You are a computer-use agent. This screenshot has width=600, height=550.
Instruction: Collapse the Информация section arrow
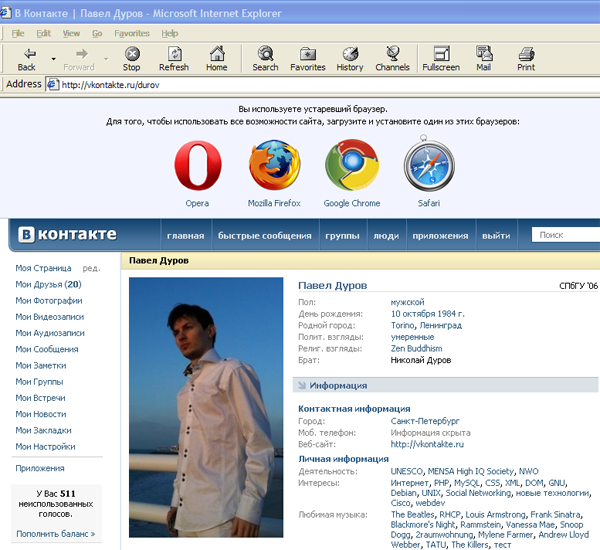tap(302, 385)
